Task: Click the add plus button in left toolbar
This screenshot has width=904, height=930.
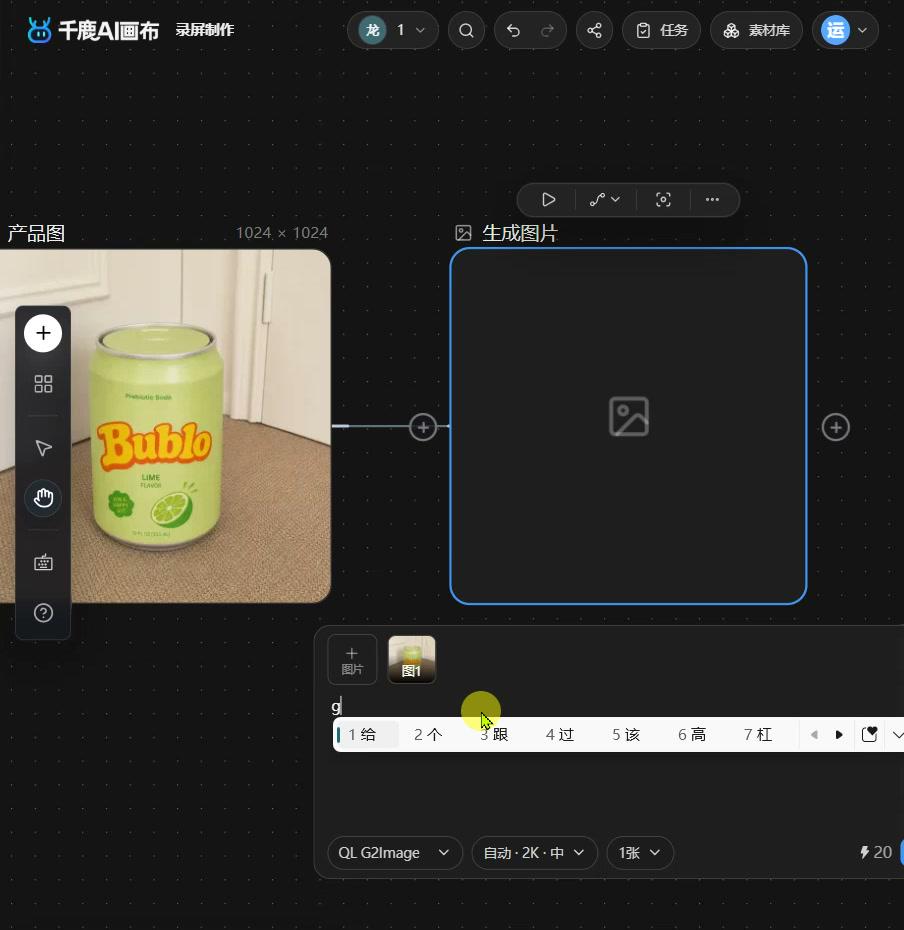Action: (x=43, y=333)
